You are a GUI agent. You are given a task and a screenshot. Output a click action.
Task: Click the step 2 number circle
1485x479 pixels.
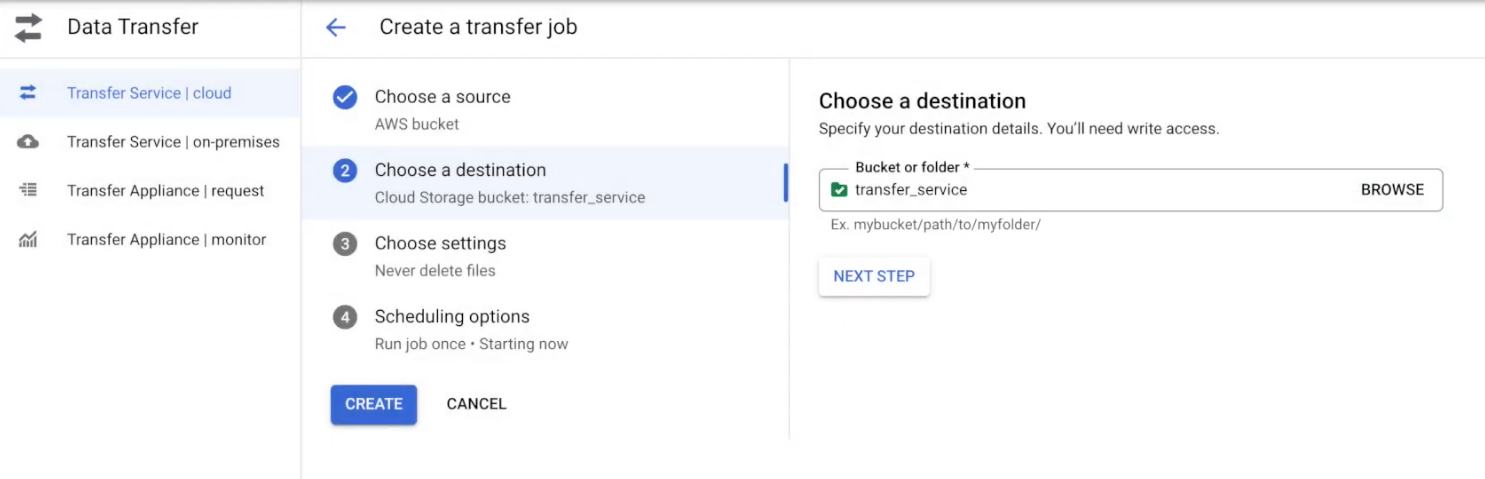(345, 171)
